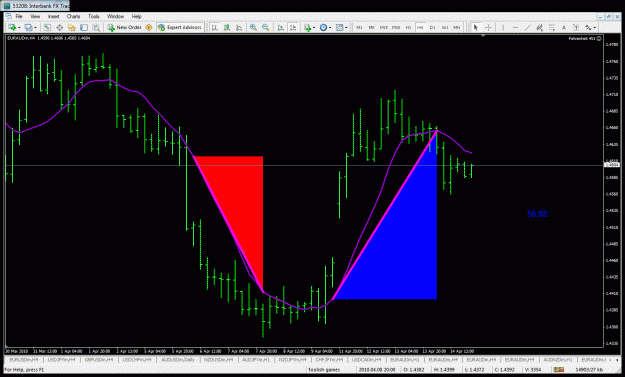Switch to the D1 timeframe

(432, 27)
